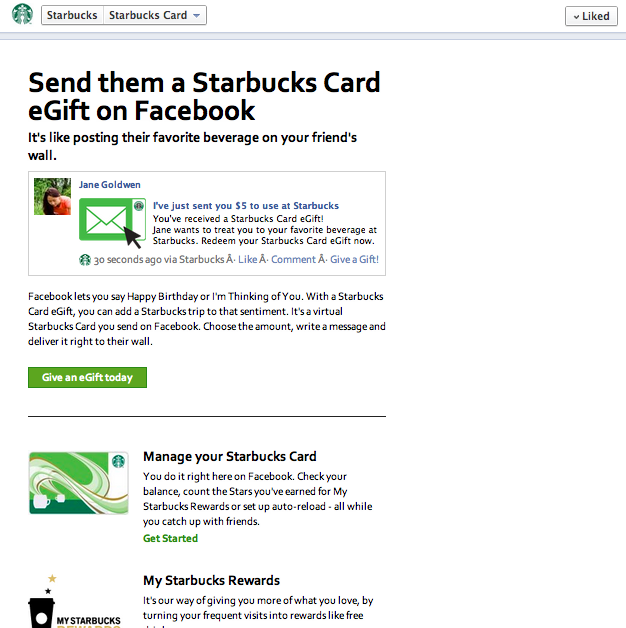The image size is (626, 628).
Task: Click the green envelope eGift icon
Action: tap(113, 221)
